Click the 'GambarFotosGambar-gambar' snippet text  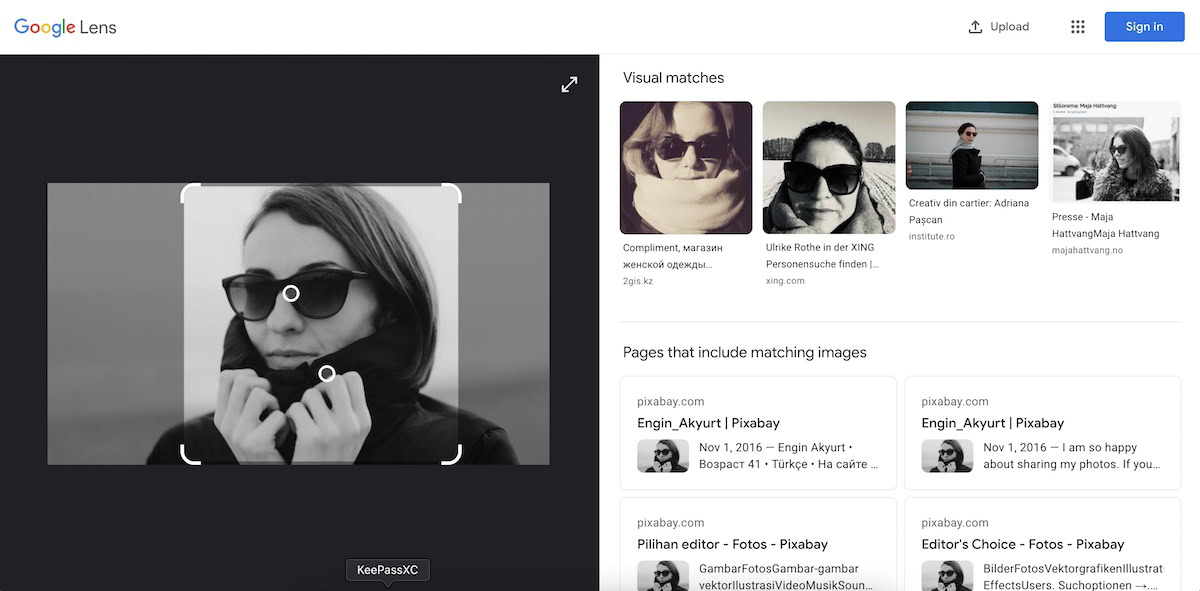[786, 576]
